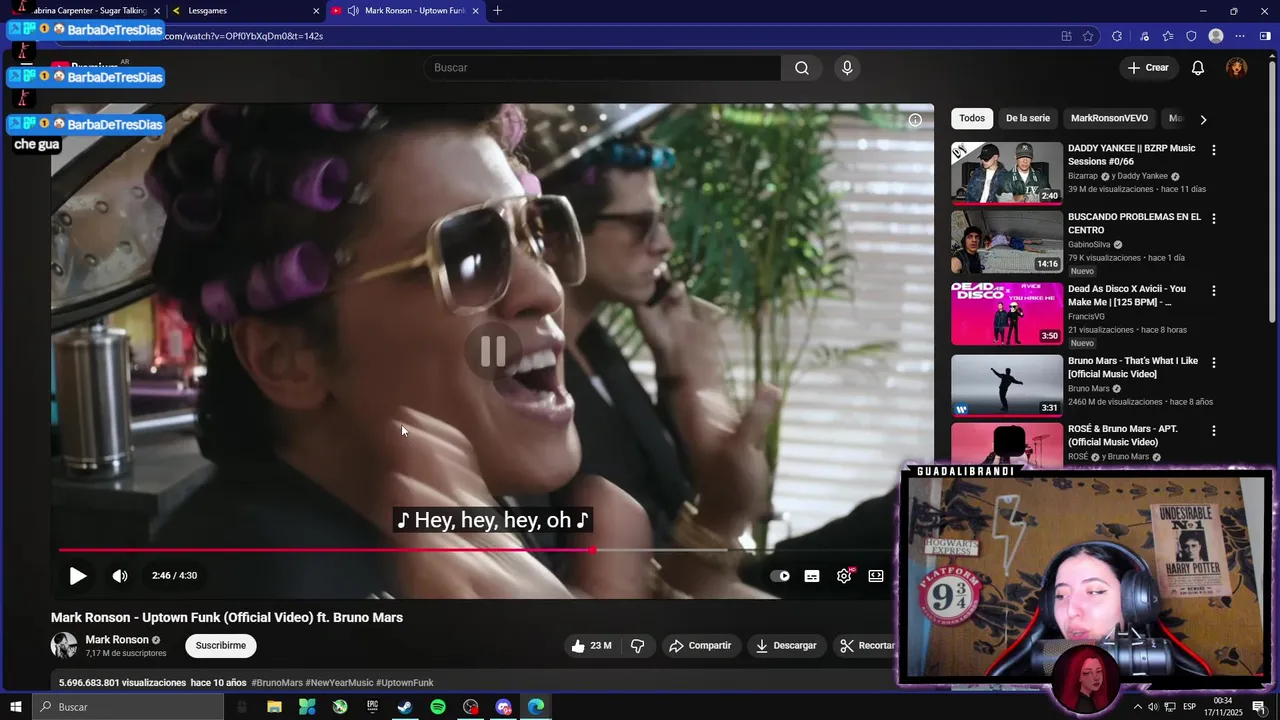Screen dimensions: 1280x720
Task: Open the Mark Ronson channel avatar
Action: 64,646
